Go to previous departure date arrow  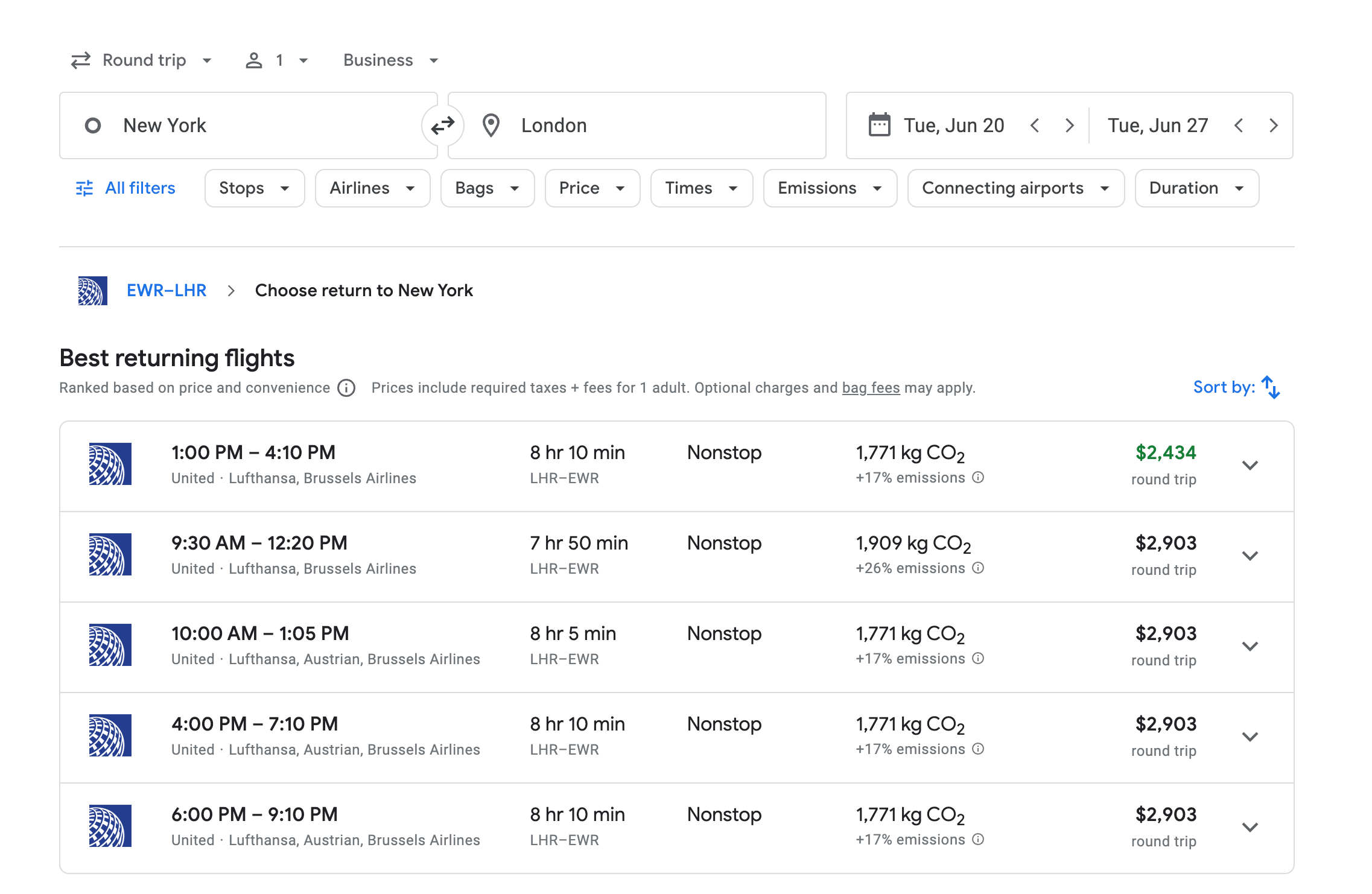pyautogui.click(x=1035, y=125)
